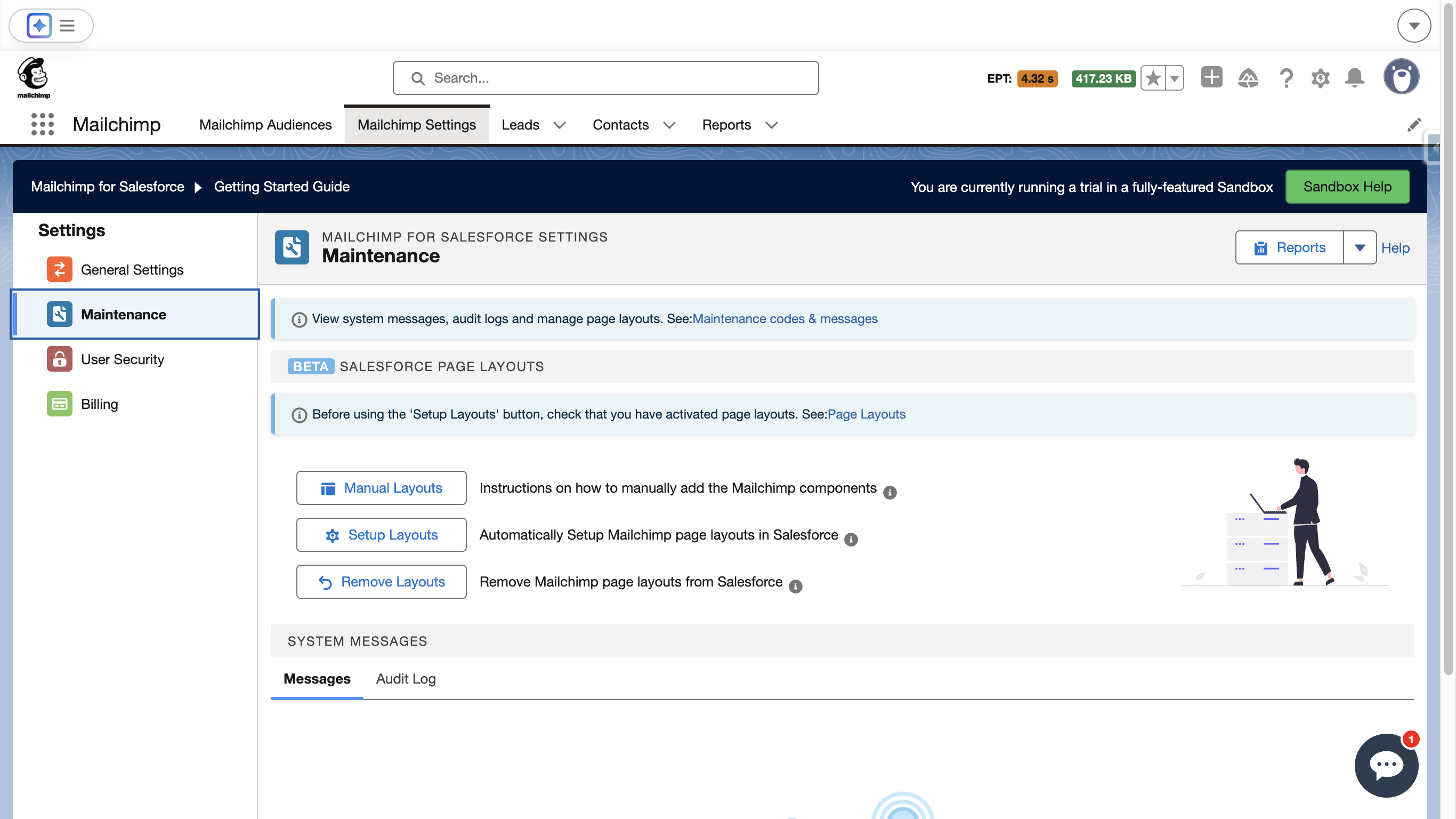Image resolution: width=1456 pixels, height=819 pixels.
Task: Open the Setup gear icon
Action: tap(1320, 78)
